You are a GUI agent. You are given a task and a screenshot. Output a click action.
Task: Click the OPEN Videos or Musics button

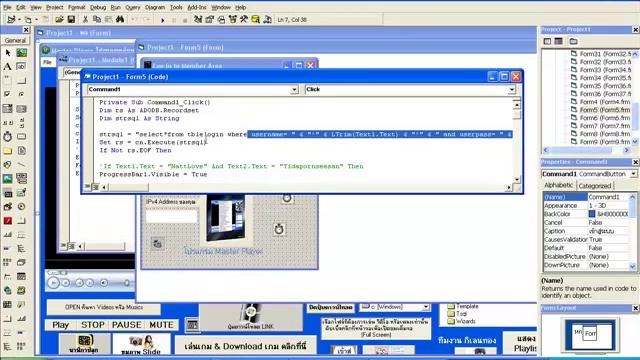(x=104, y=307)
